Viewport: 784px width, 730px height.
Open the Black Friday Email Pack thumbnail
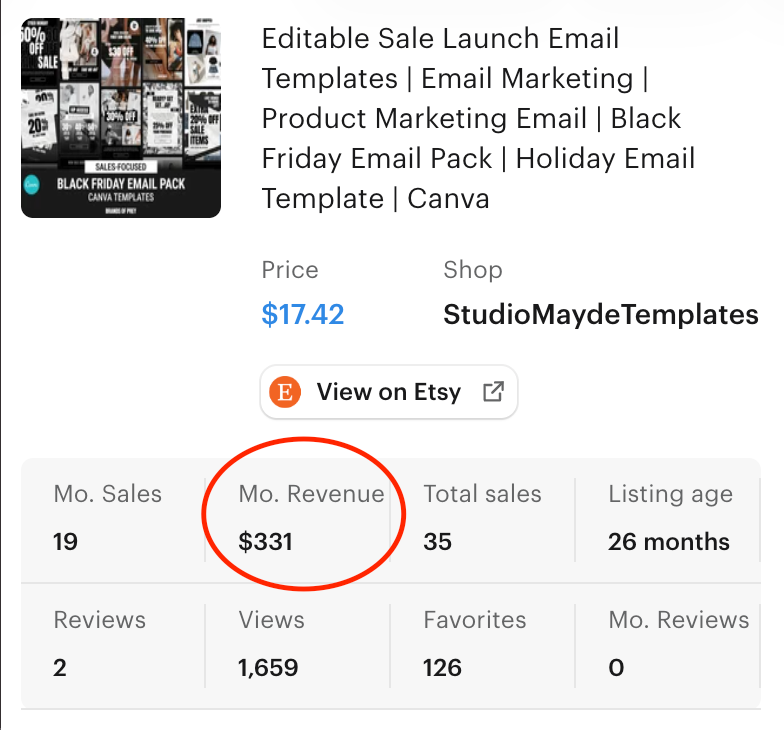121,118
